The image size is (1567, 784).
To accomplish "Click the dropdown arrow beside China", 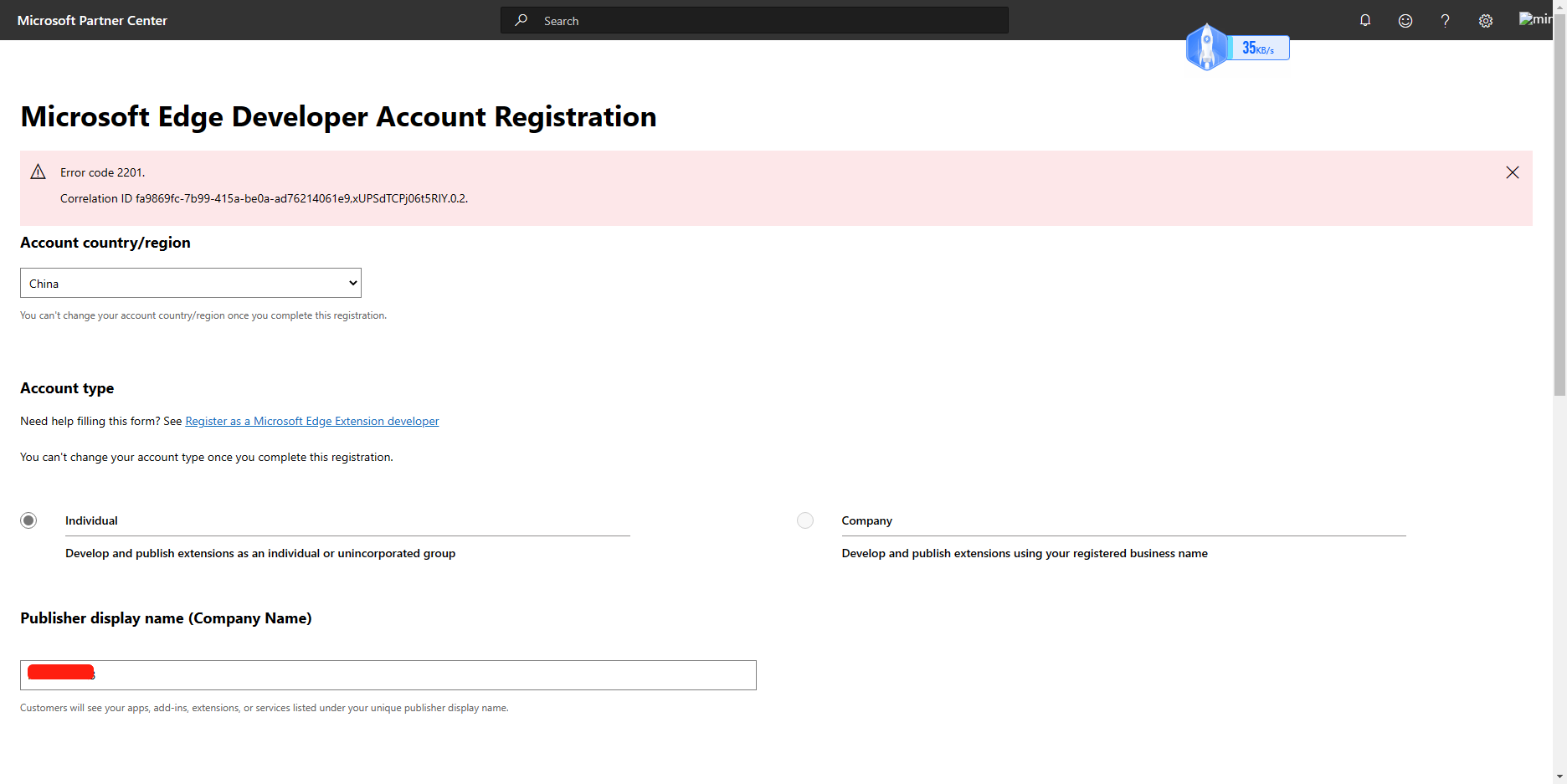I will pyautogui.click(x=352, y=283).
